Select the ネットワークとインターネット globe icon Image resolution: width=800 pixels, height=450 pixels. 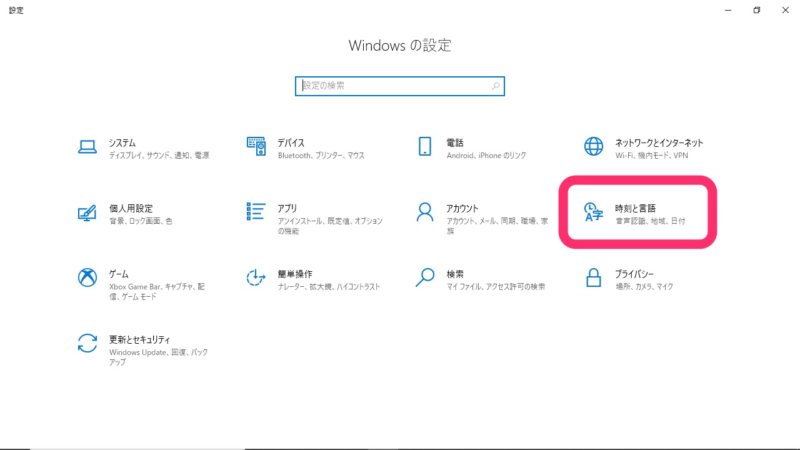coord(593,146)
